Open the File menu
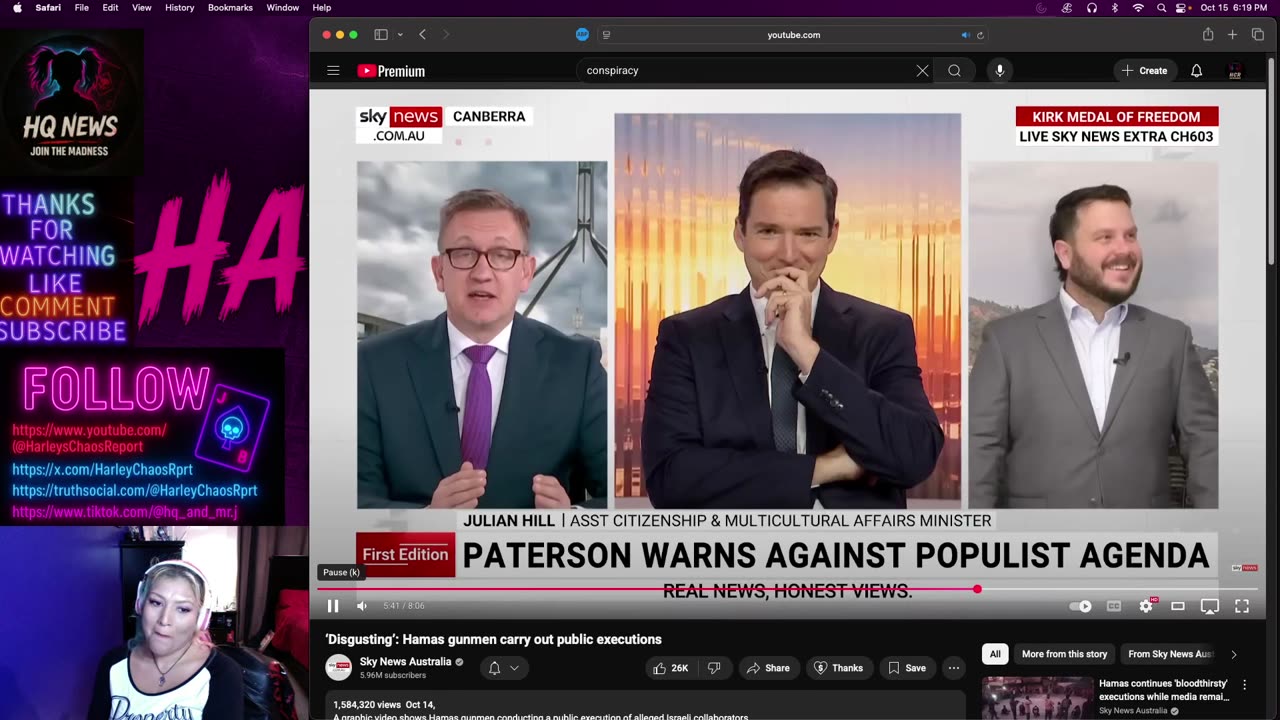The image size is (1280, 720). pyautogui.click(x=82, y=7)
